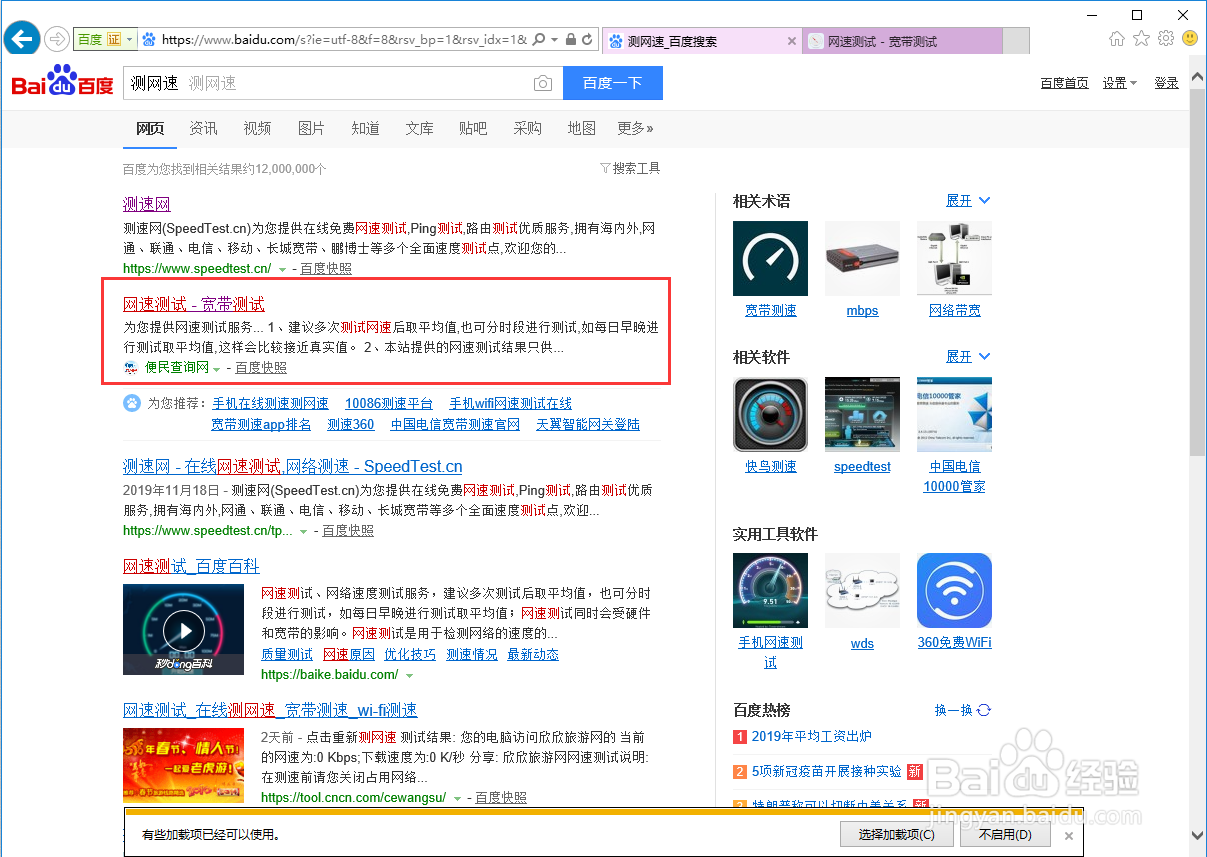Click the search magnifier in address bar
1207x857 pixels.
tap(539, 40)
